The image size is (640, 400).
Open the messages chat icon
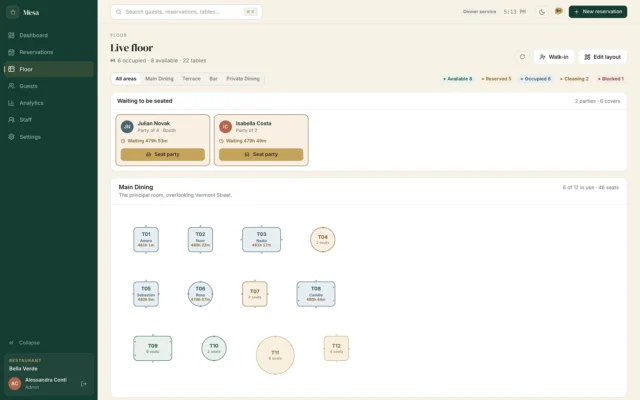559,11
